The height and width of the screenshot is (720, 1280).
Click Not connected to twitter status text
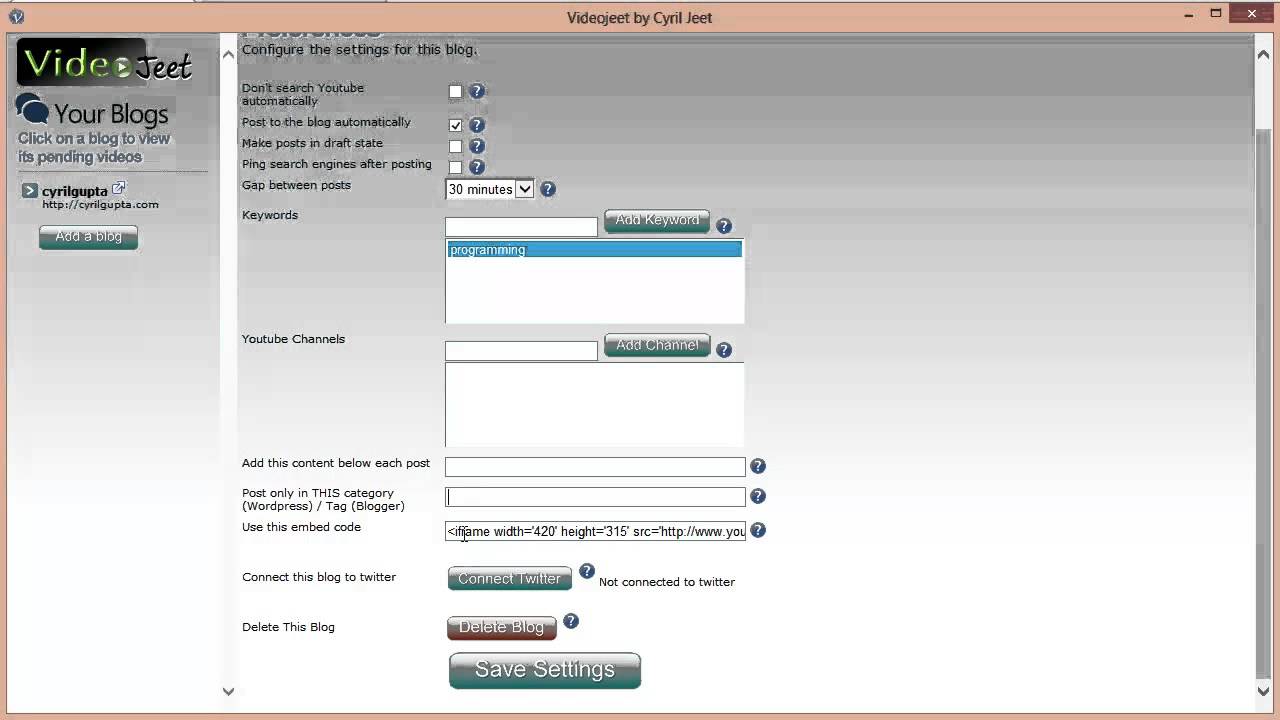coord(667,582)
